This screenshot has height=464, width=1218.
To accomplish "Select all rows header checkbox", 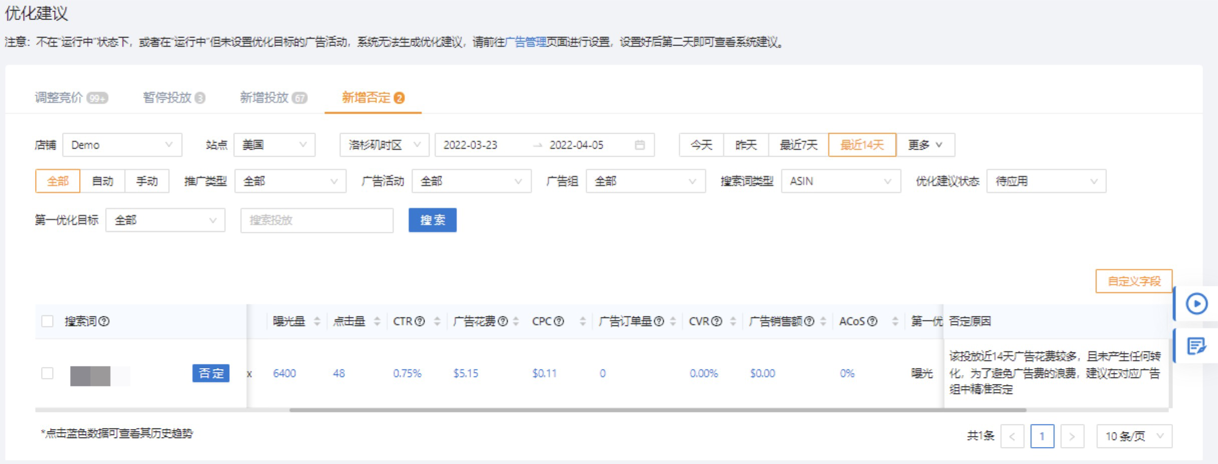I will (47, 322).
